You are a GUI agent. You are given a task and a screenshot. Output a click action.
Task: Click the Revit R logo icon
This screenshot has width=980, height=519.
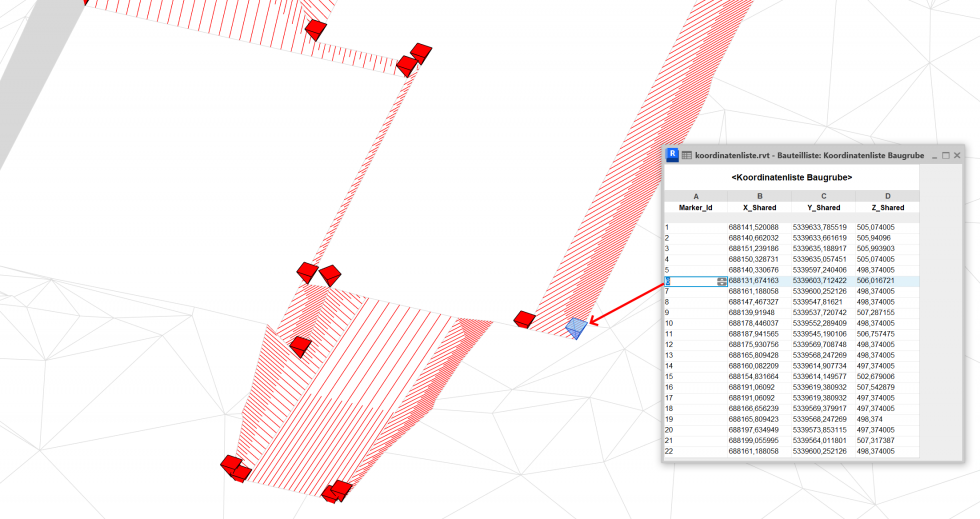click(673, 156)
